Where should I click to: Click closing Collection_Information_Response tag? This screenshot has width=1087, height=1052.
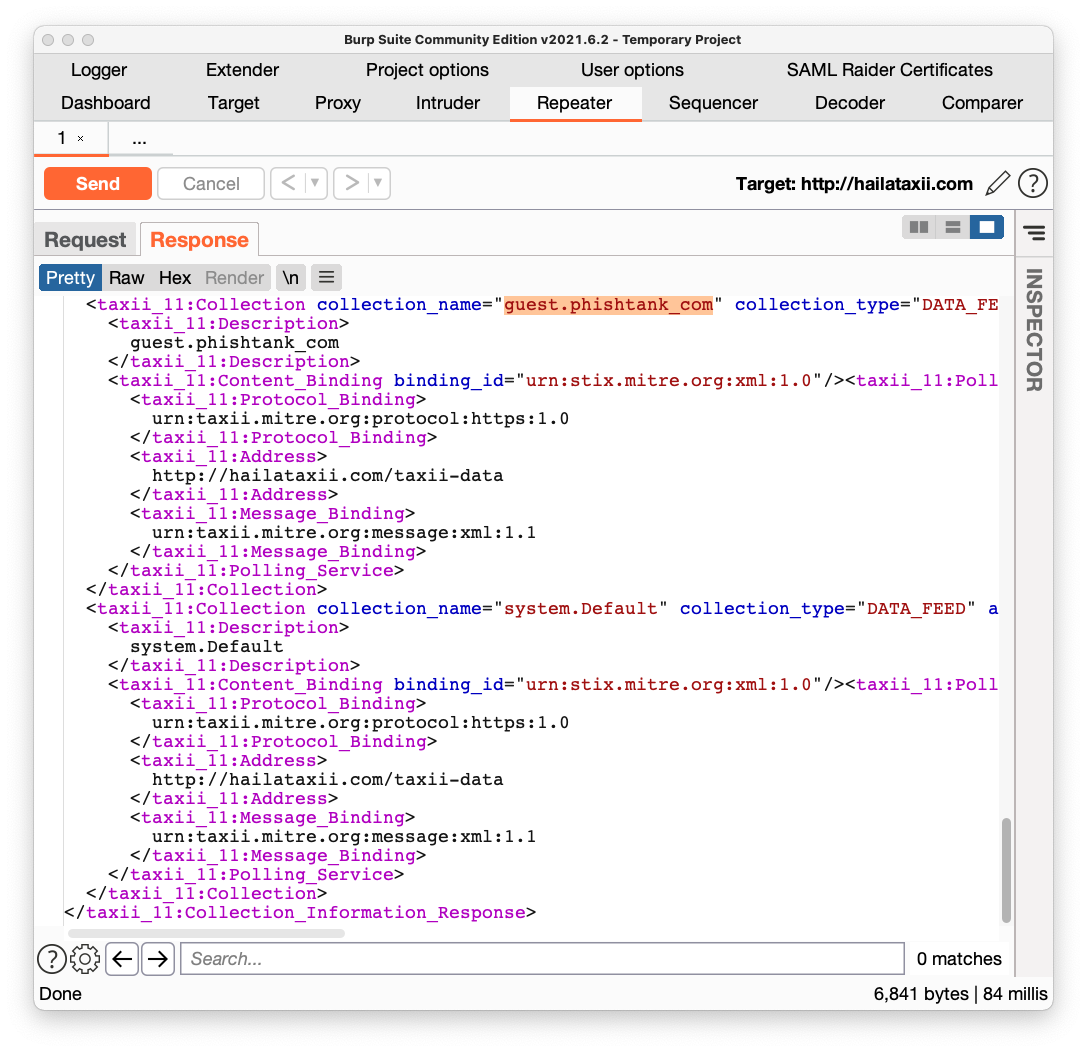[300, 913]
